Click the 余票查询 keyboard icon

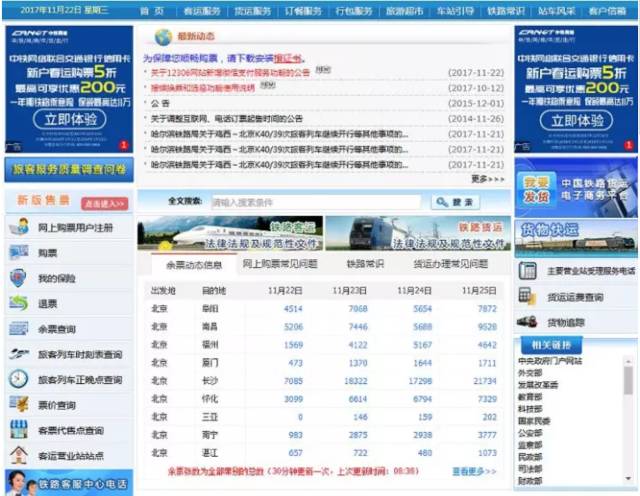point(19,329)
